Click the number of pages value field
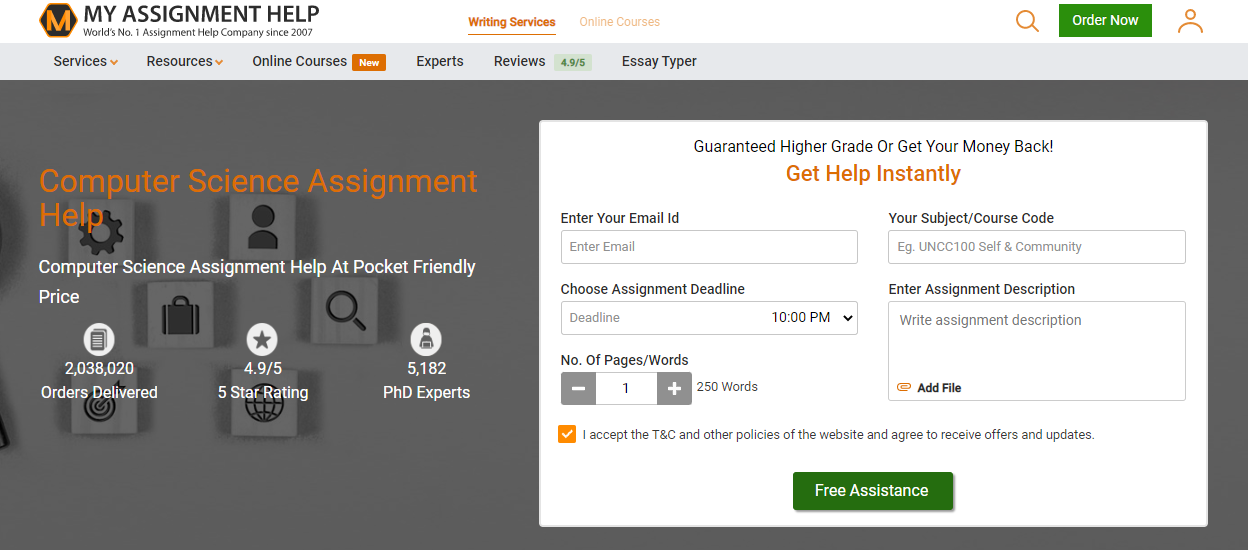The image size is (1248, 550). pos(626,389)
